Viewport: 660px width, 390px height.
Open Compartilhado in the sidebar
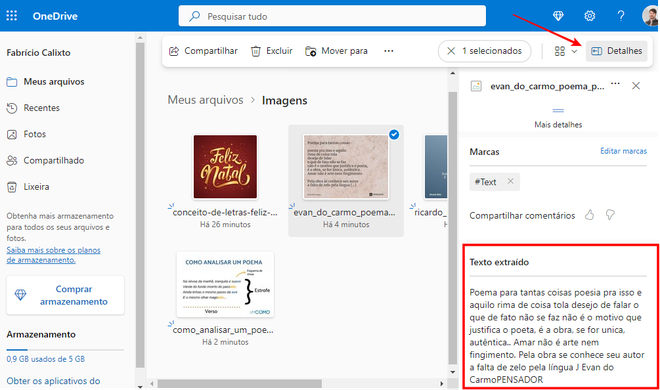pos(53,160)
